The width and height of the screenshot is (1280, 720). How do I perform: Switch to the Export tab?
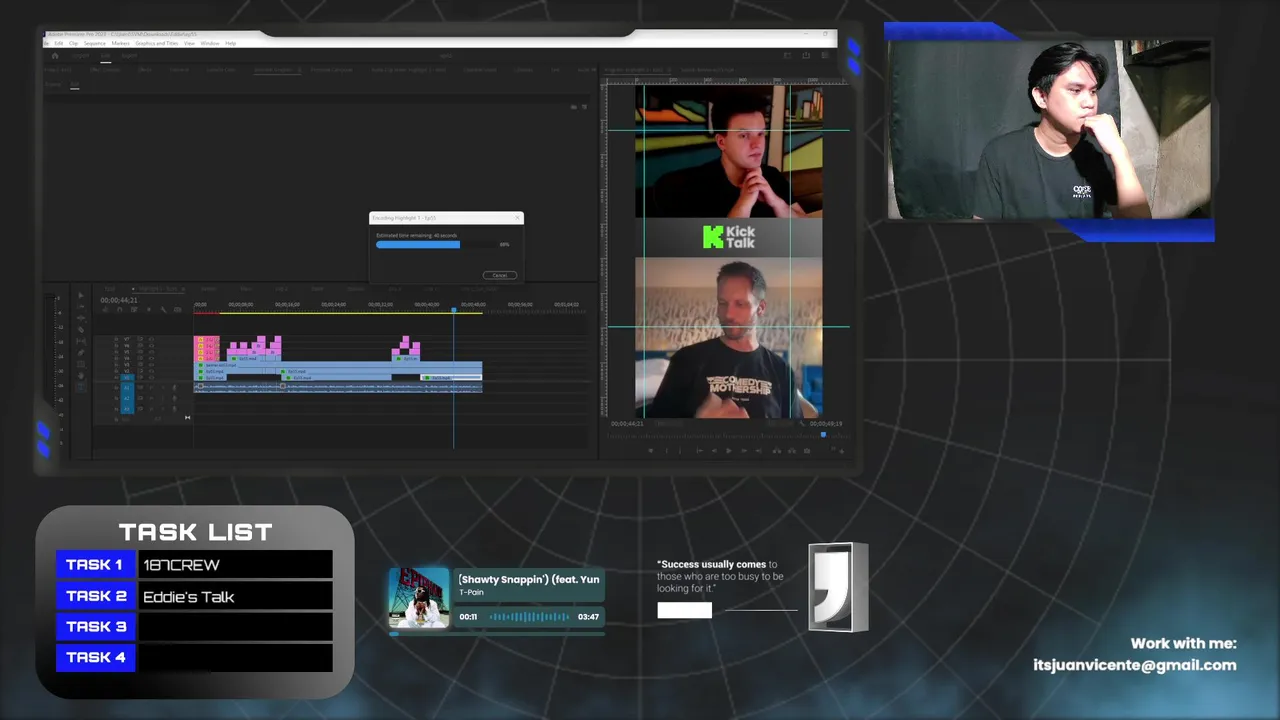click(129, 55)
